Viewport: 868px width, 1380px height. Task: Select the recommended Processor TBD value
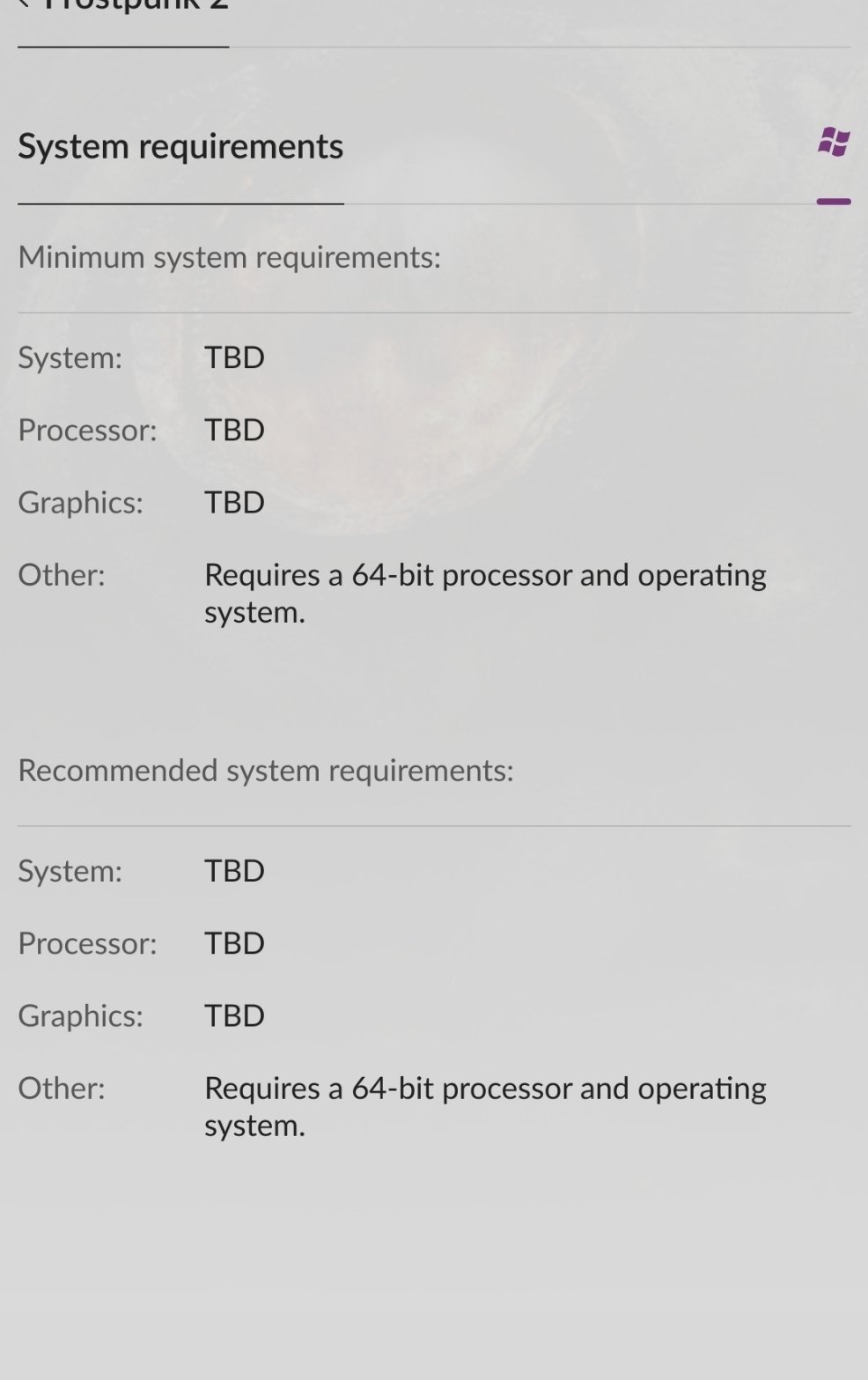point(234,943)
